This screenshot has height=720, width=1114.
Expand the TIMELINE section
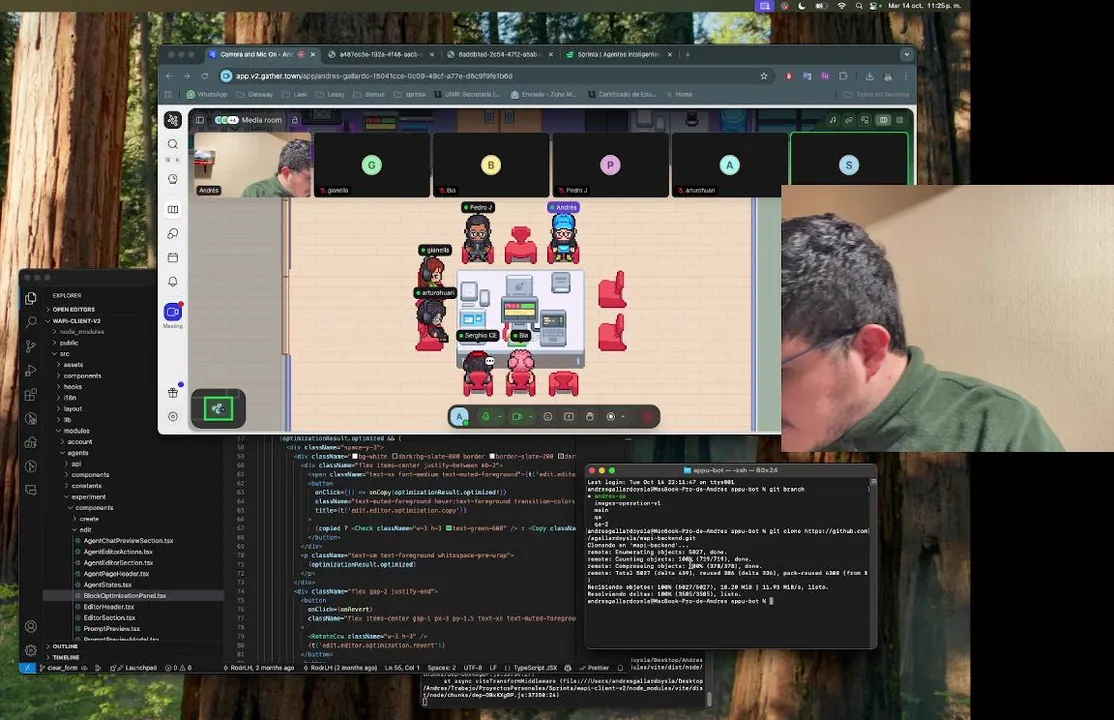(x=66, y=657)
